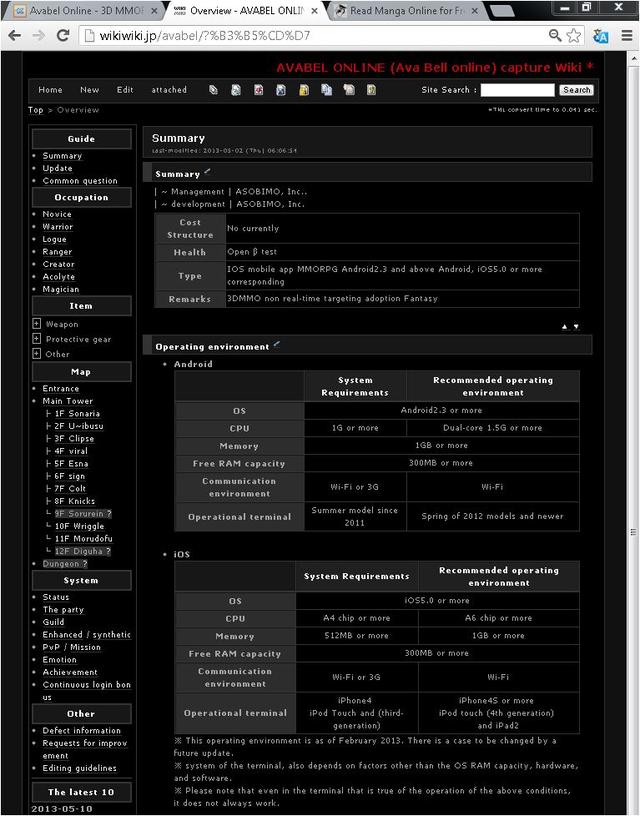This screenshot has height=816, width=640.
Task: Reload the page with the refresh icon
Action: [63, 35]
